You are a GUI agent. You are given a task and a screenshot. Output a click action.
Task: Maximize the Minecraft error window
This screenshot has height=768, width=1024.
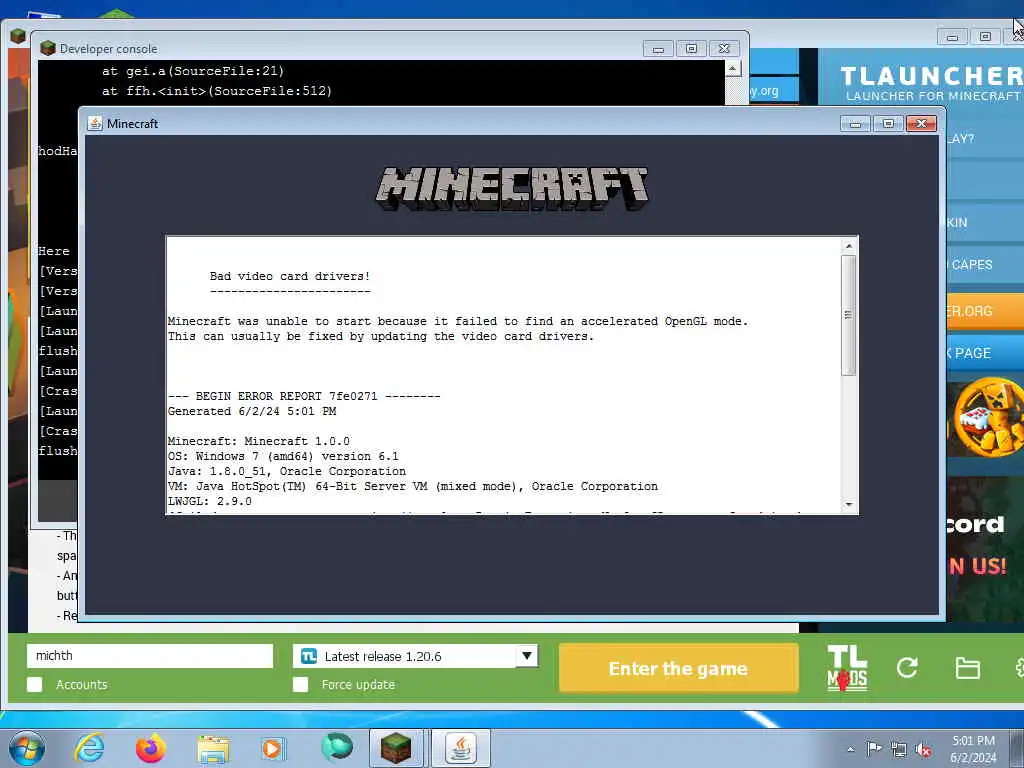tap(888, 123)
